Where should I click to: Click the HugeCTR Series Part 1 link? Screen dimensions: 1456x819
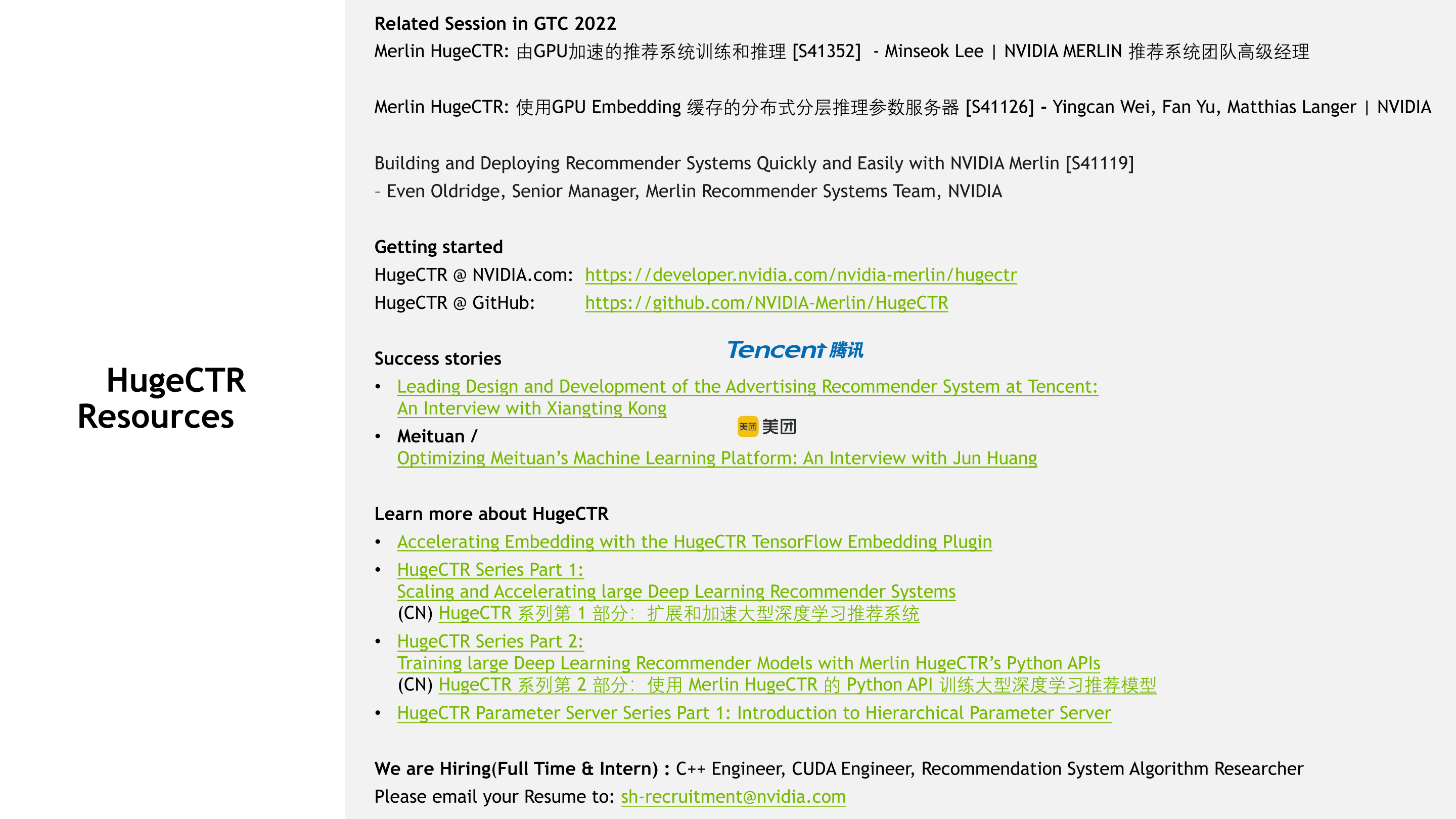coord(489,570)
